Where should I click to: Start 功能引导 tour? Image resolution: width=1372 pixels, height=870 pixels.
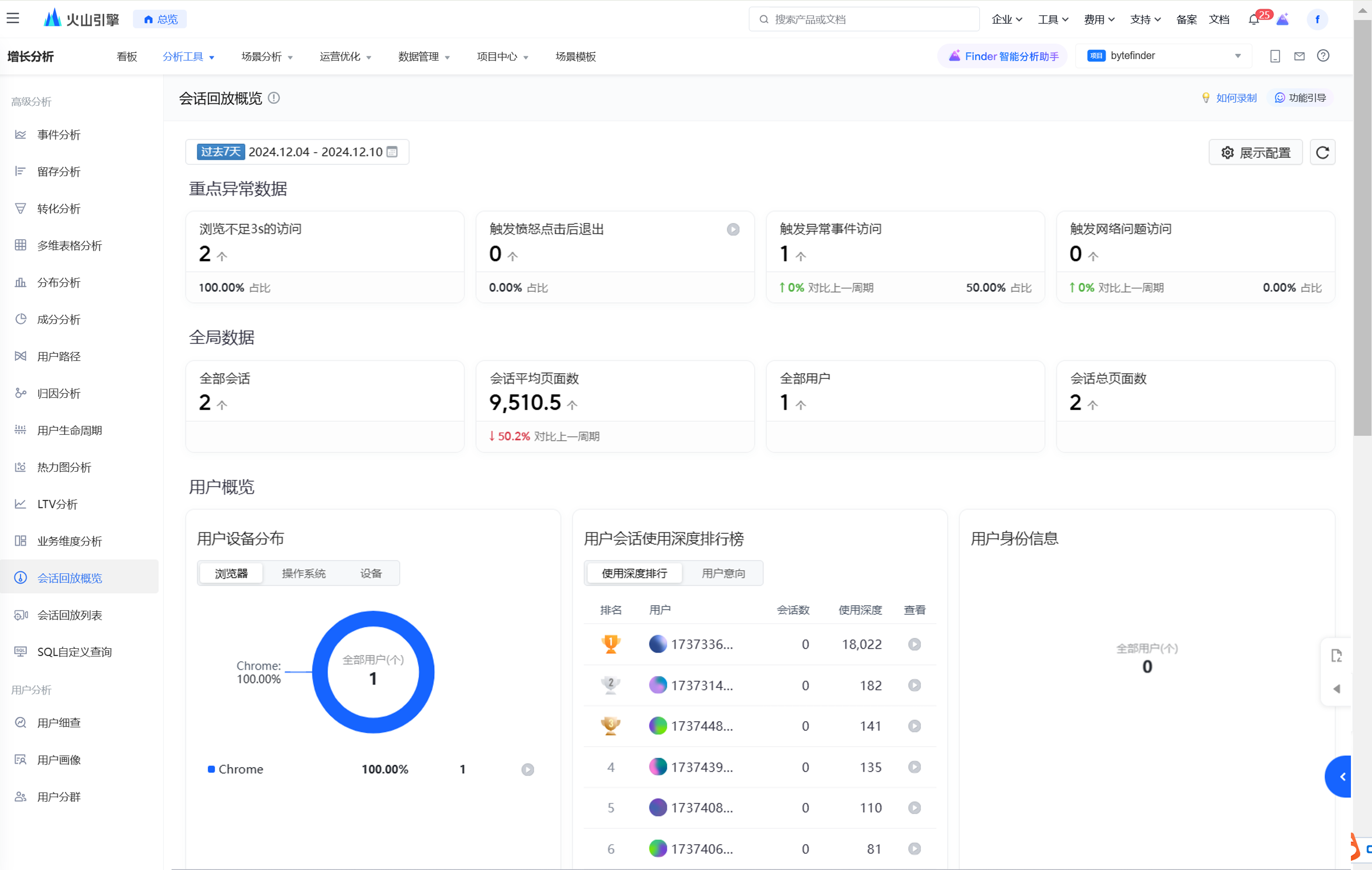pos(1300,98)
